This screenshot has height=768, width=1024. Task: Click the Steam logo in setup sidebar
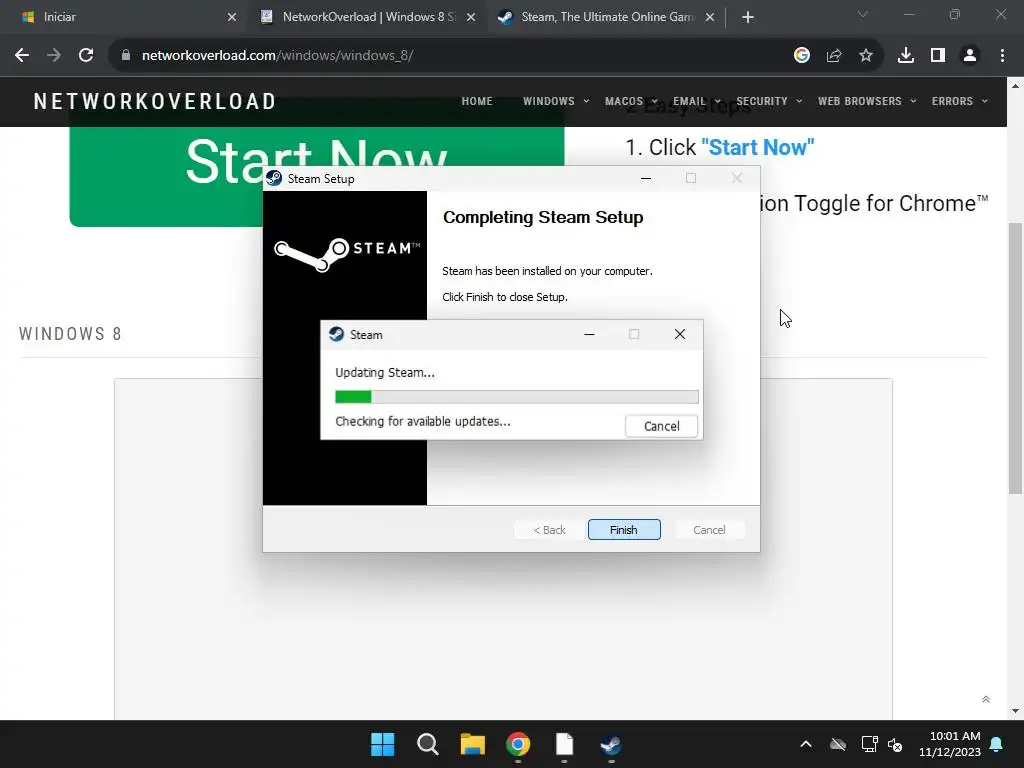[347, 255]
